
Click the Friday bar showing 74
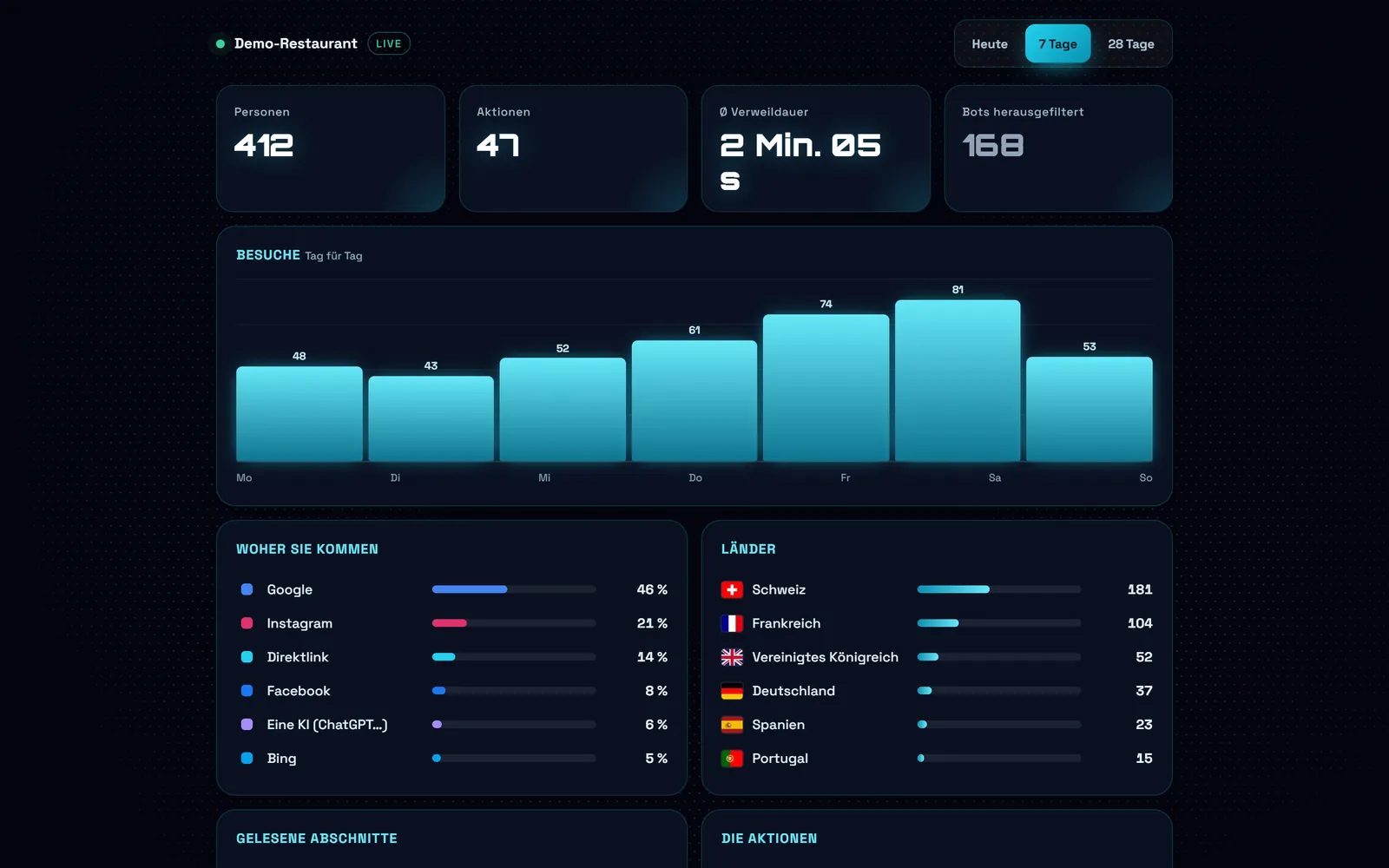point(826,387)
